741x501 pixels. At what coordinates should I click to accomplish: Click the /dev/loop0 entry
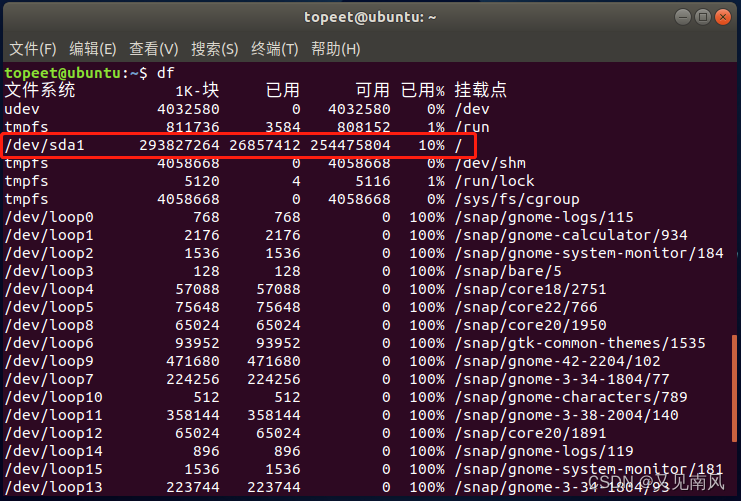[x=49, y=217]
